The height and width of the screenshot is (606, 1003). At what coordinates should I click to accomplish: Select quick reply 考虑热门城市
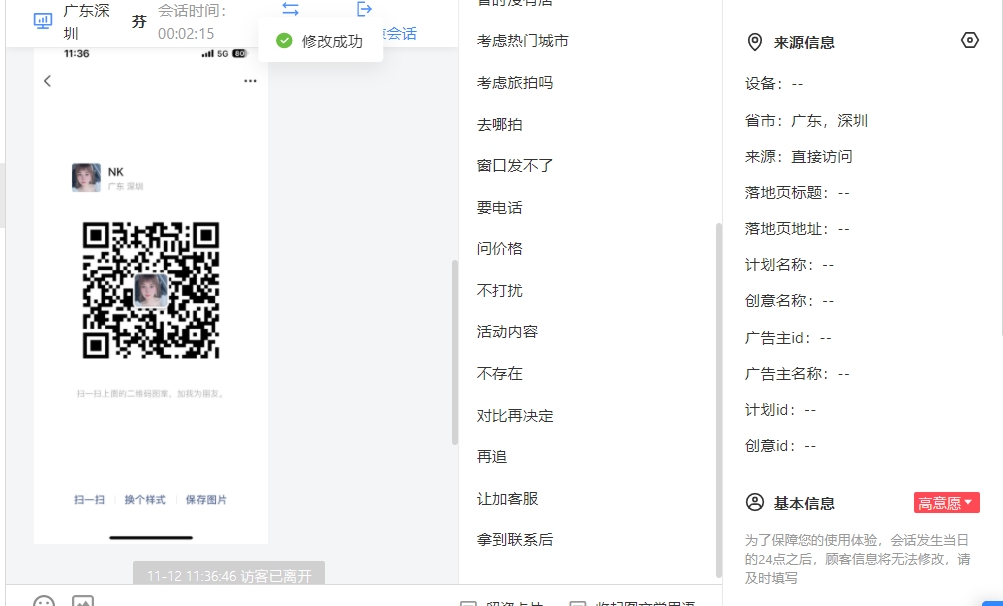click(x=523, y=41)
